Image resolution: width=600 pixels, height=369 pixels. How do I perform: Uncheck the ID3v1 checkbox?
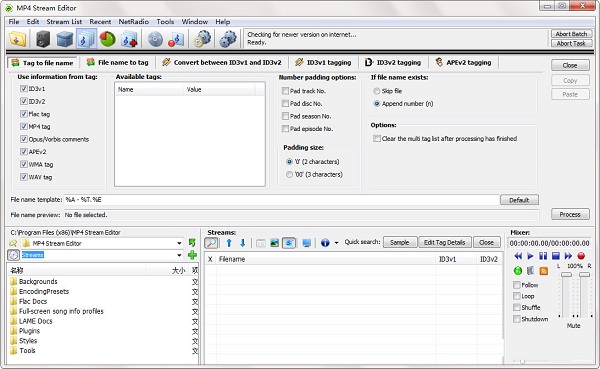[x=24, y=89]
